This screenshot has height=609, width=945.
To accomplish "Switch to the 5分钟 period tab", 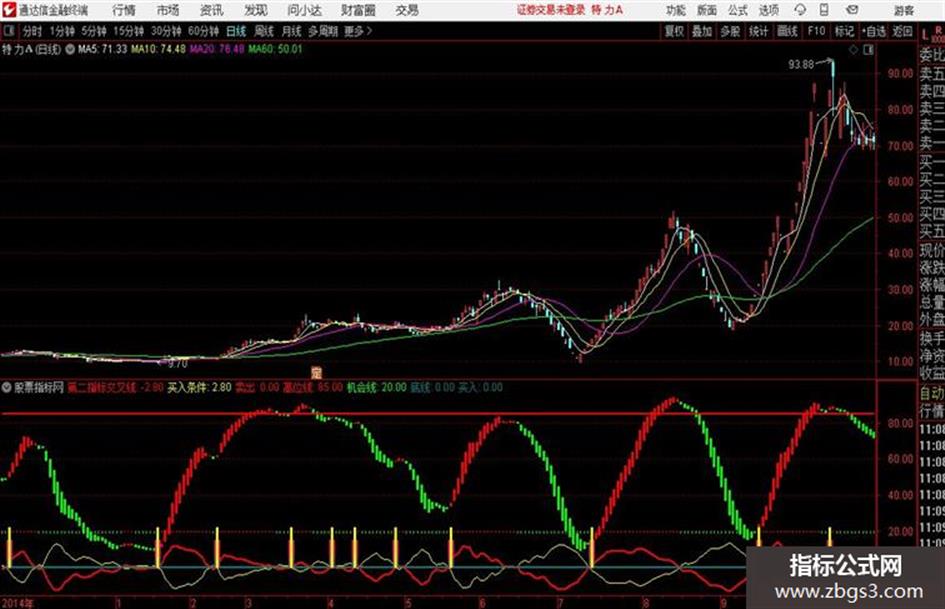I will click(94, 31).
